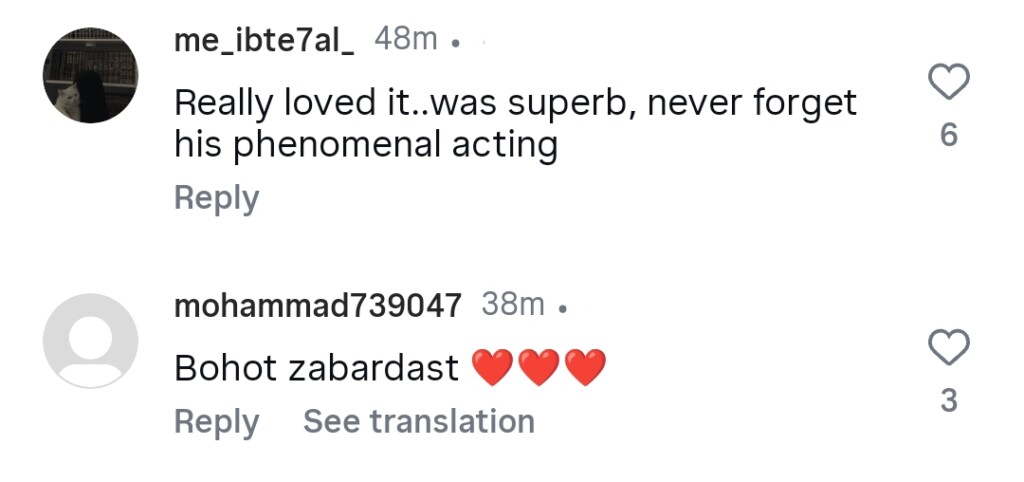Reply to the "Really loved it" comment

click(216, 198)
